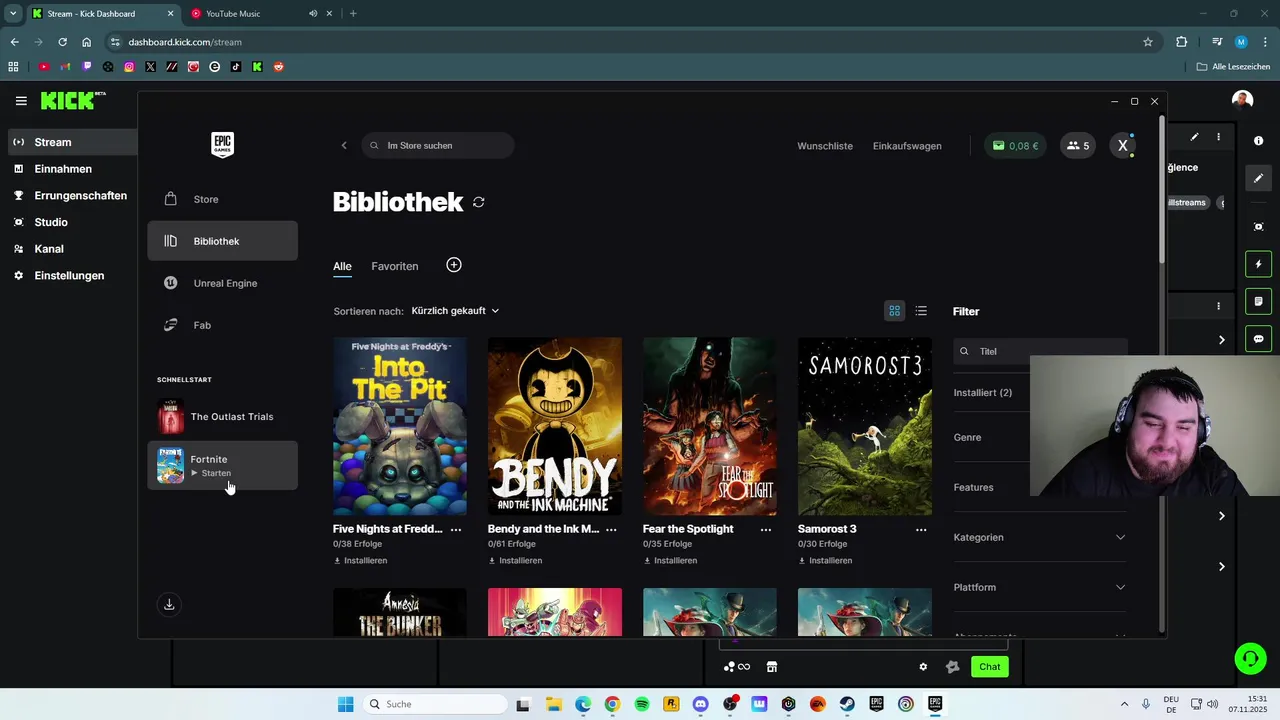Expand the Plattform filter
The height and width of the screenshot is (720, 1280).
[x=1040, y=587]
